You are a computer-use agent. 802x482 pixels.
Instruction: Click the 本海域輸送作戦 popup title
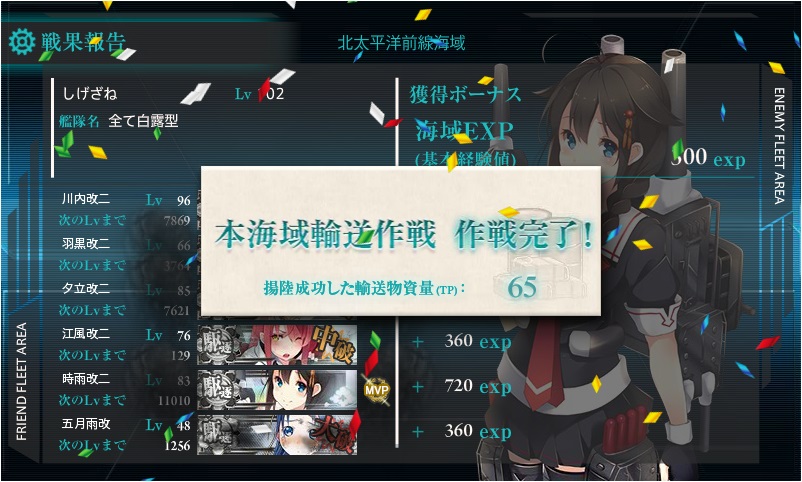point(325,235)
